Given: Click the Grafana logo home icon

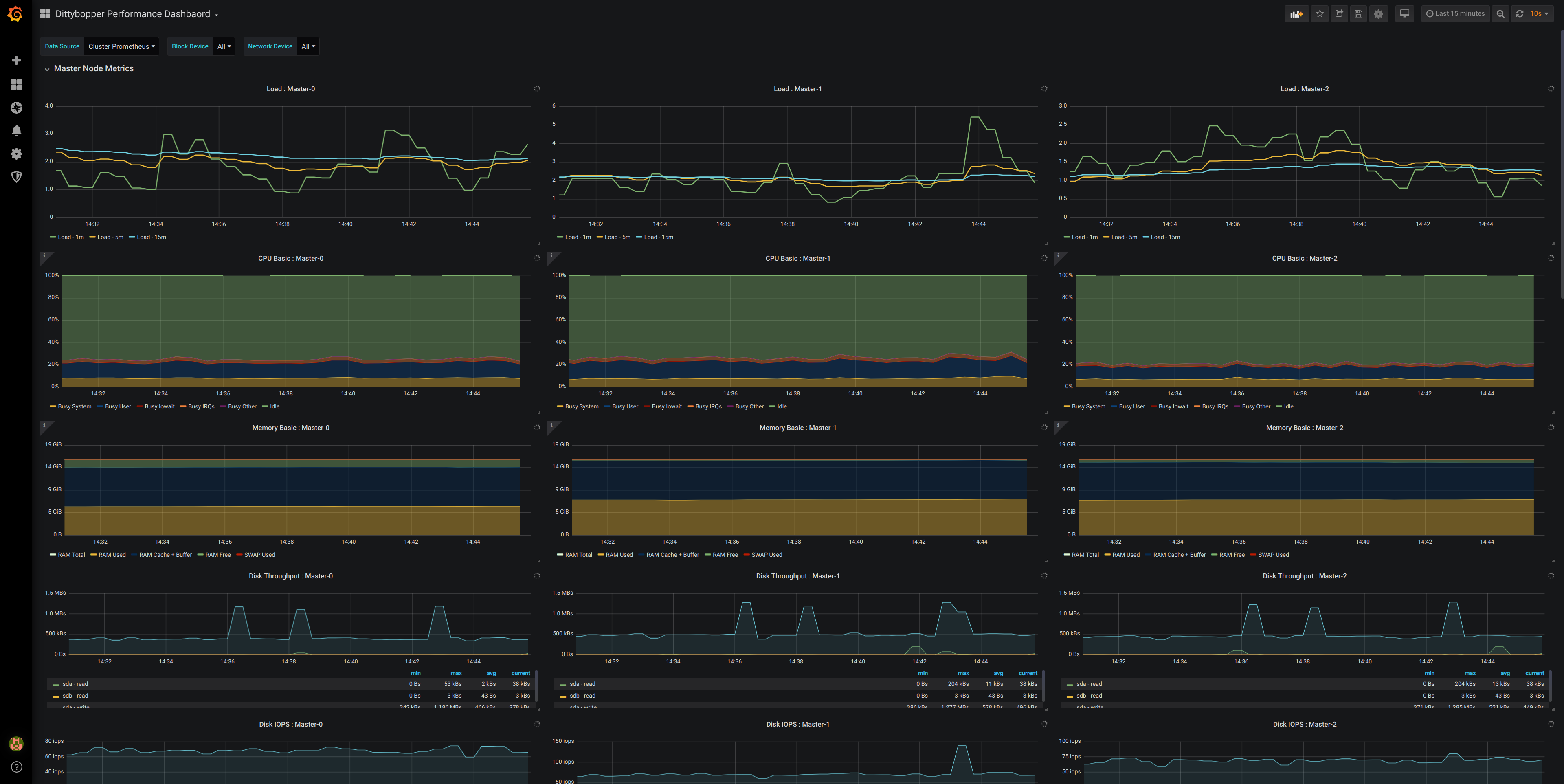Looking at the screenshot, I should click(16, 13).
